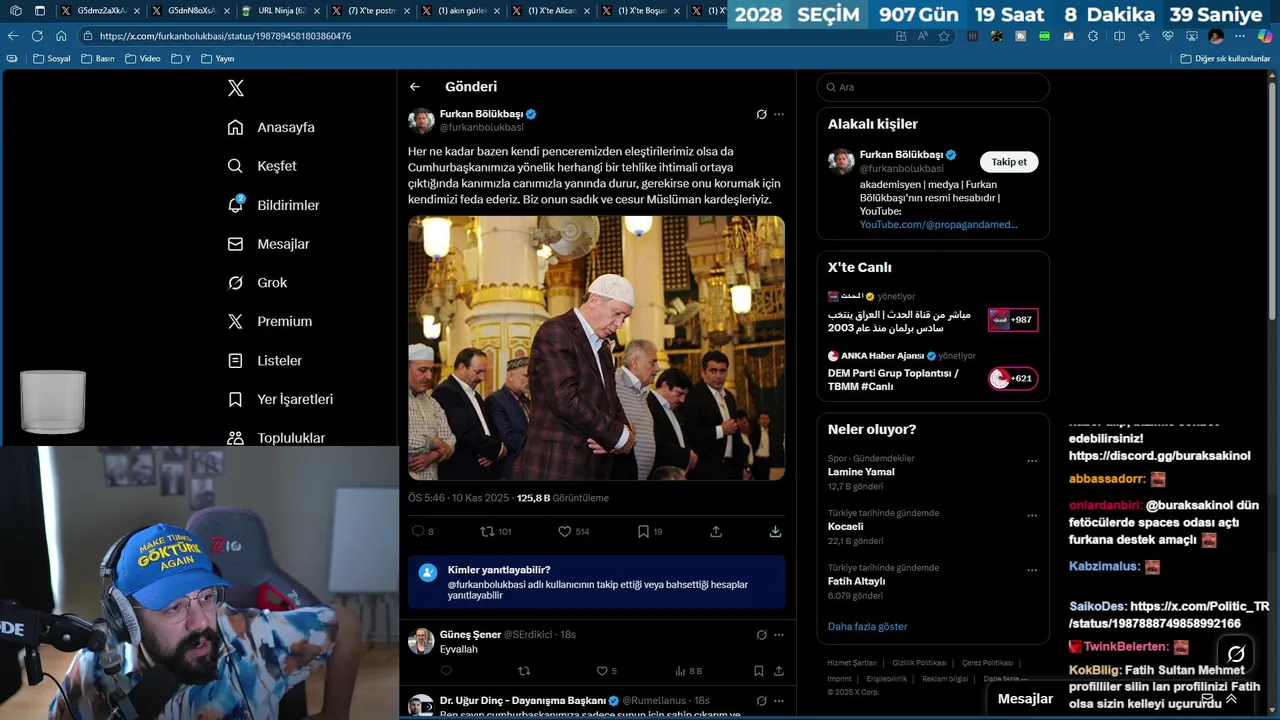Download media using the download arrow icon

775,532
